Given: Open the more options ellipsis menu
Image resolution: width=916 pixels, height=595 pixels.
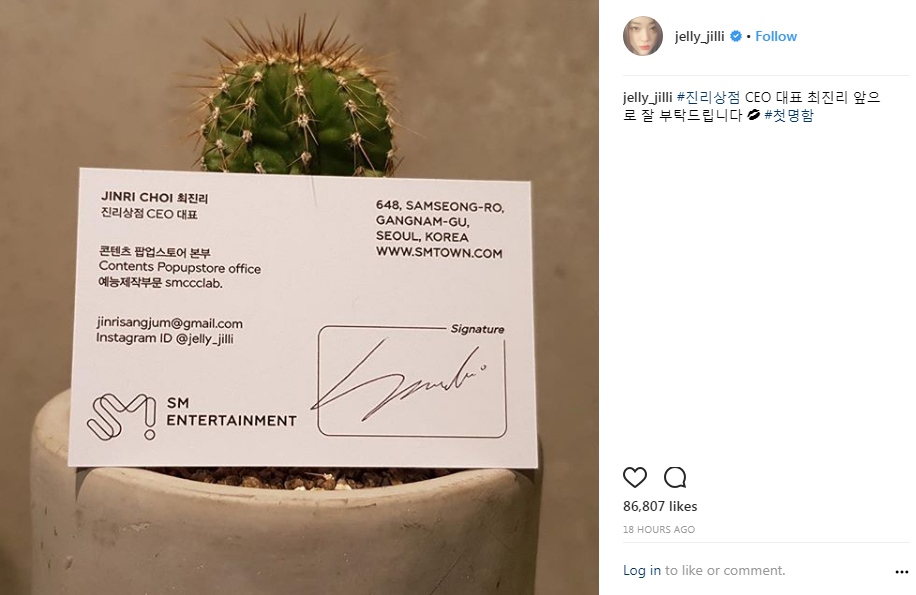Looking at the screenshot, I should point(901,572).
